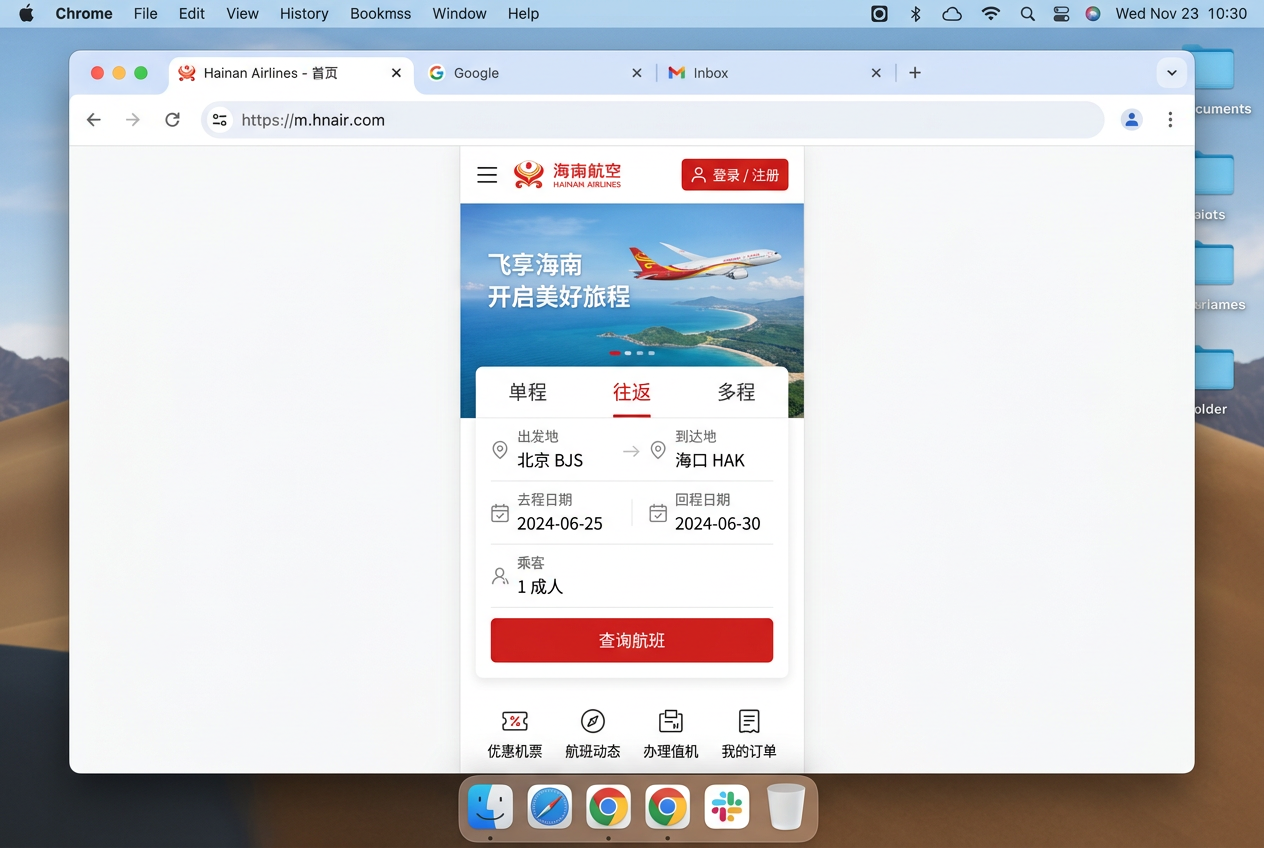Open the Edit menu
The height and width of the screenshot is (848, 1264).
(192, 13)
